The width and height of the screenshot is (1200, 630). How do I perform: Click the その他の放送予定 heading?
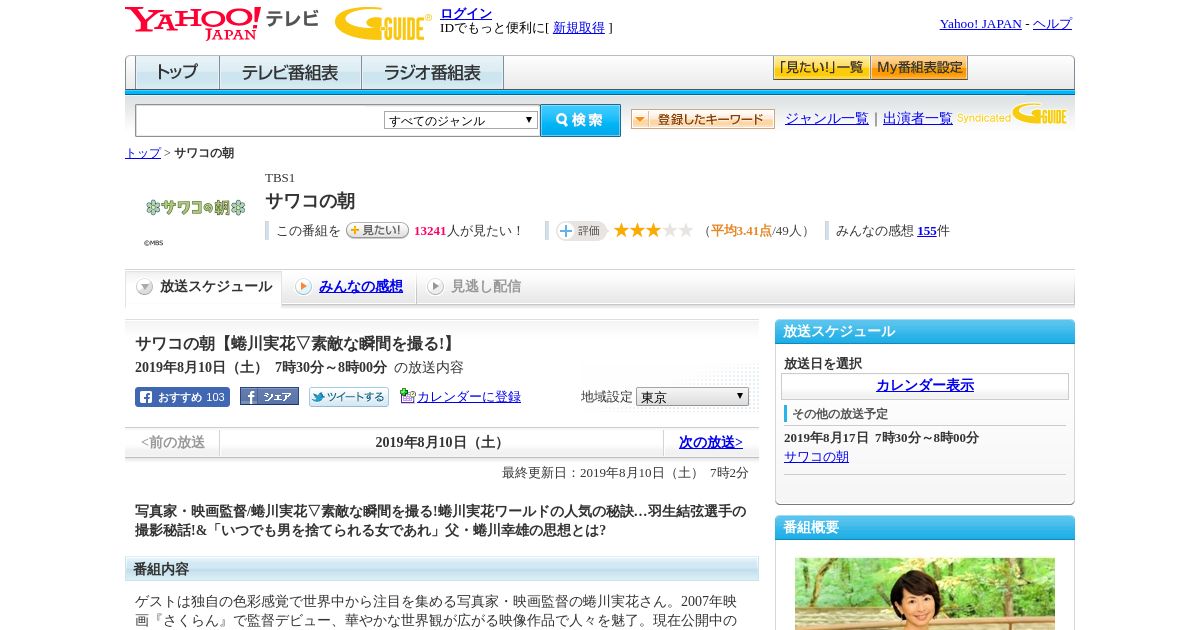(x=840, y=414)
